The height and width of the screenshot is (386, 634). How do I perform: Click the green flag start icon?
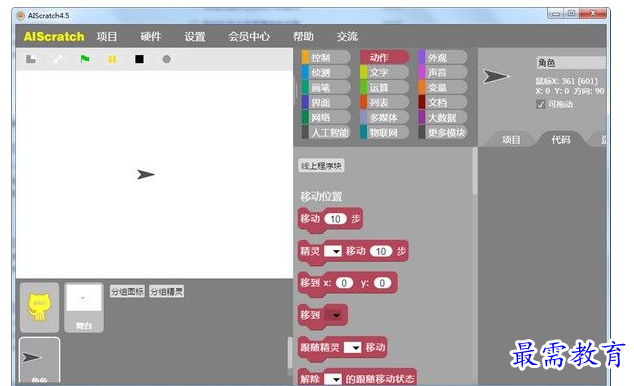click(x=85, y=59)
